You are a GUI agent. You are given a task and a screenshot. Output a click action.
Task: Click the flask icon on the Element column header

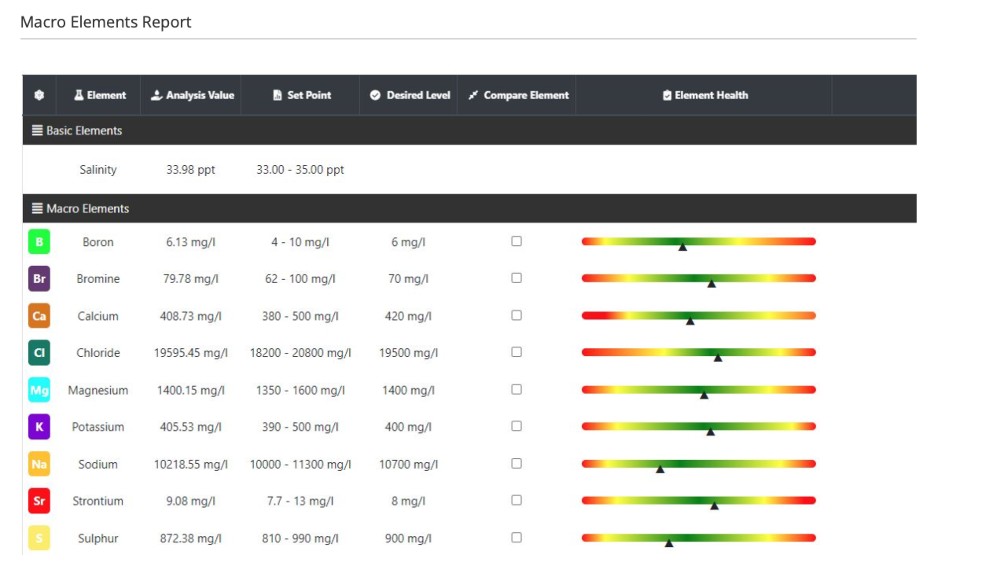click(80, 95)
